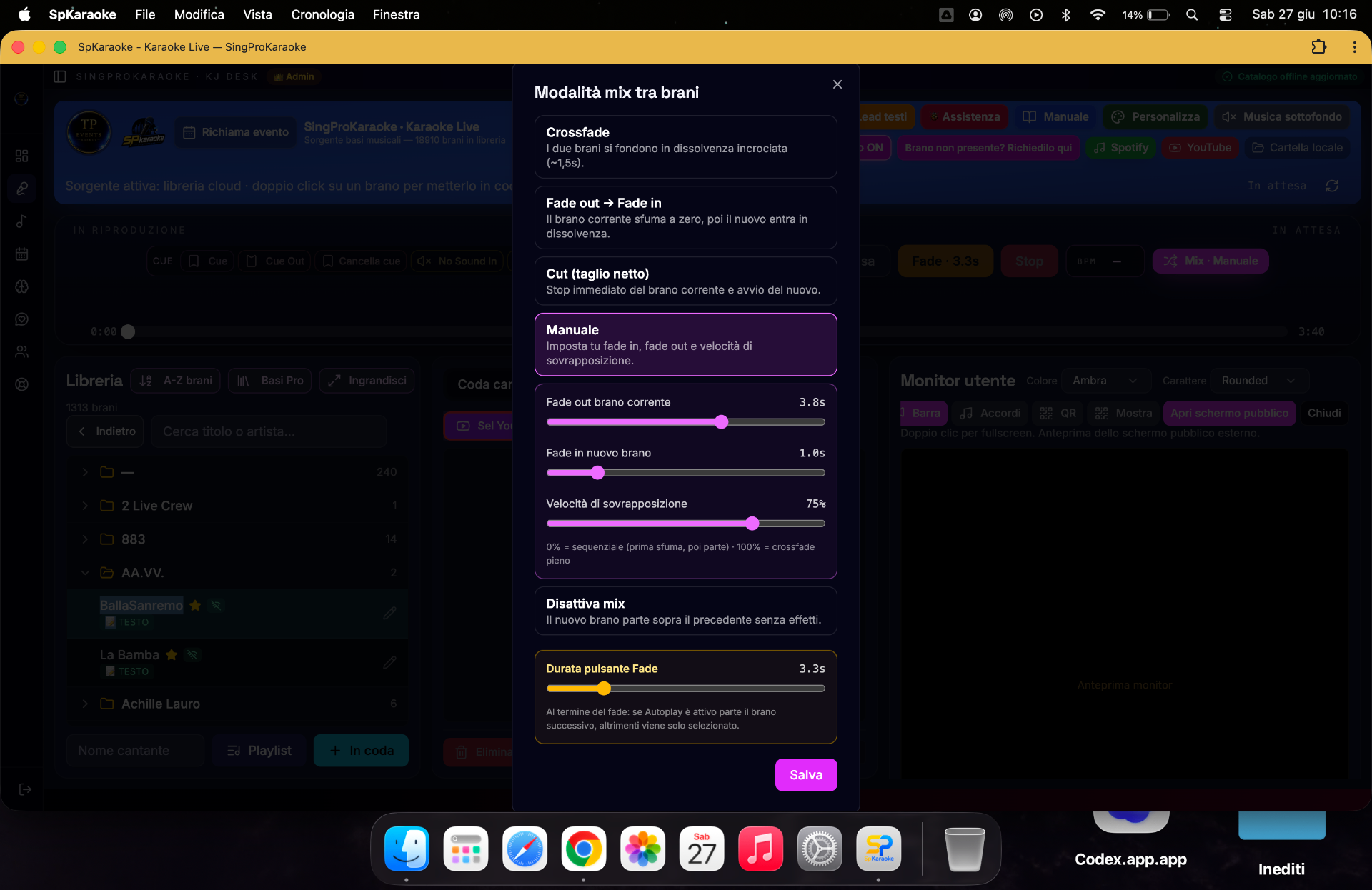
Task: Open the browser extensions puzzle icon
Action: tap(1319, 47)
